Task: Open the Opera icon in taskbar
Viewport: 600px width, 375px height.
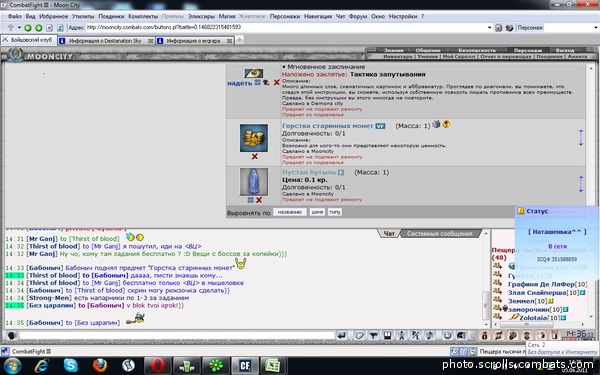Action: pyautogui.click(x=157, y=365)
